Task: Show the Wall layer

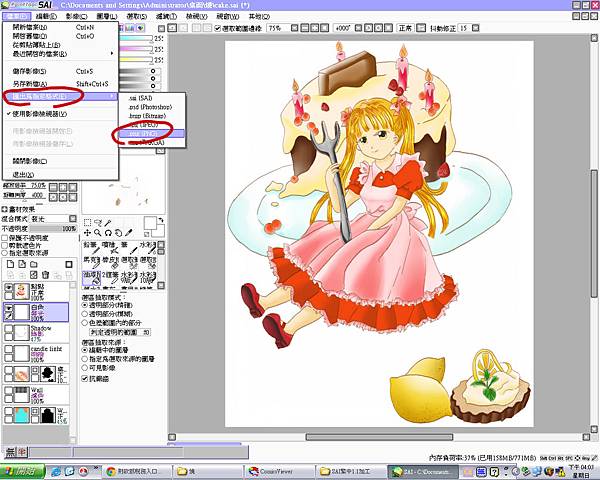Action: [x=8, y=391]
